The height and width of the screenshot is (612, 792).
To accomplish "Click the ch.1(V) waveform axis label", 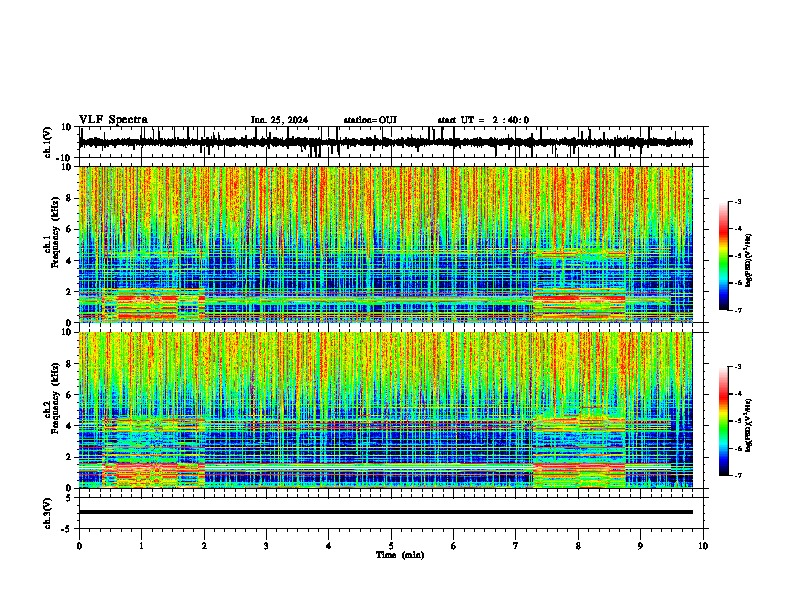I will tap(48, 142).
